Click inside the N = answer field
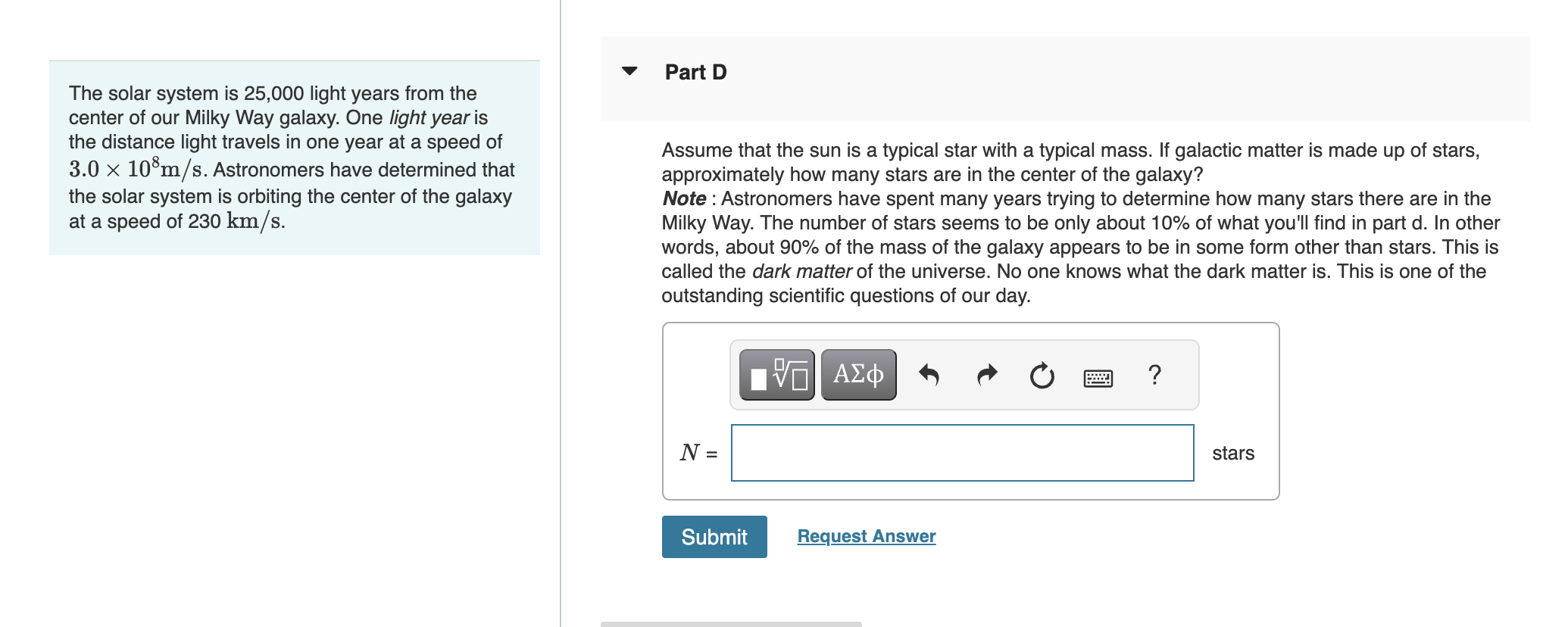1568x627 pixels. (960, 452)
